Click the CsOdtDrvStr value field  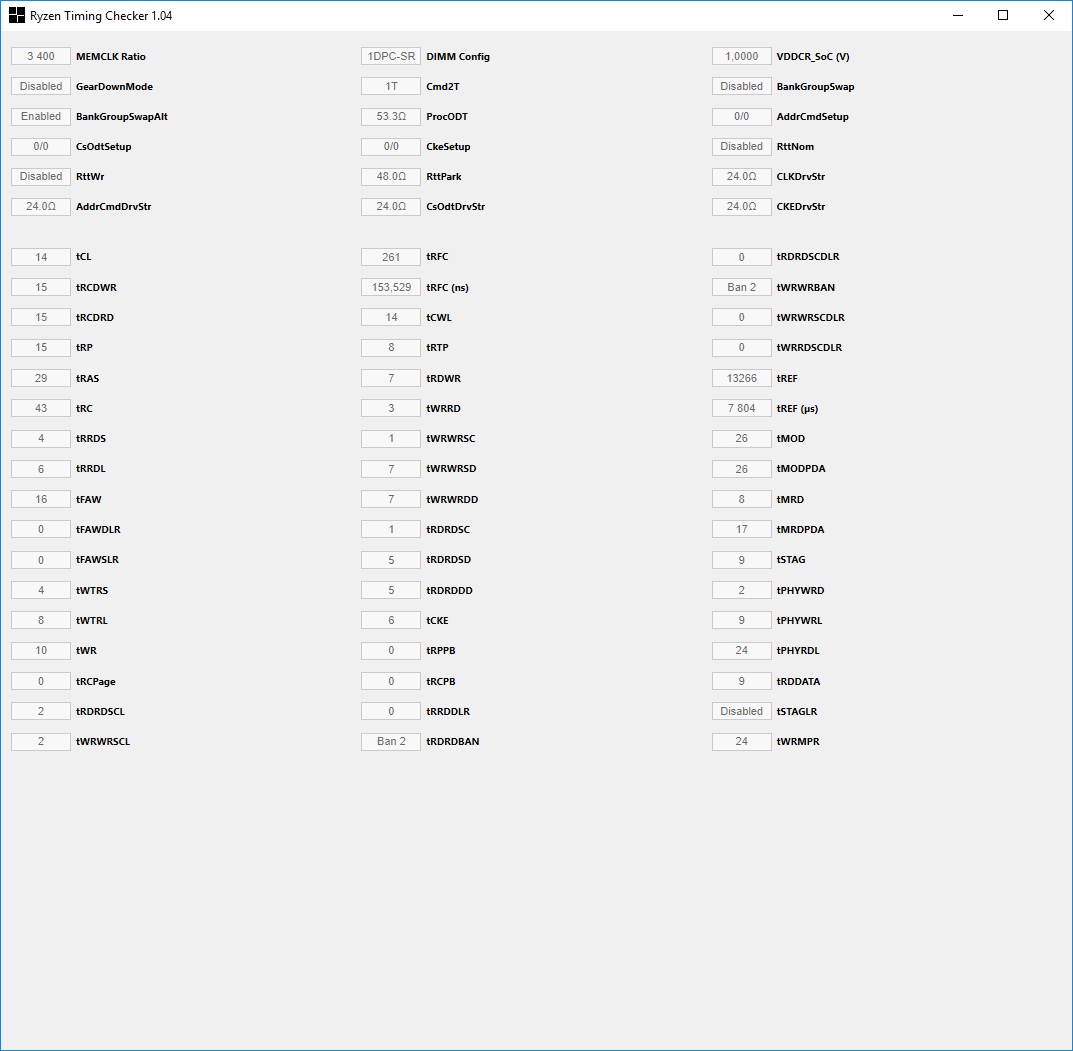pyautogui.click(x=391, y=207)
